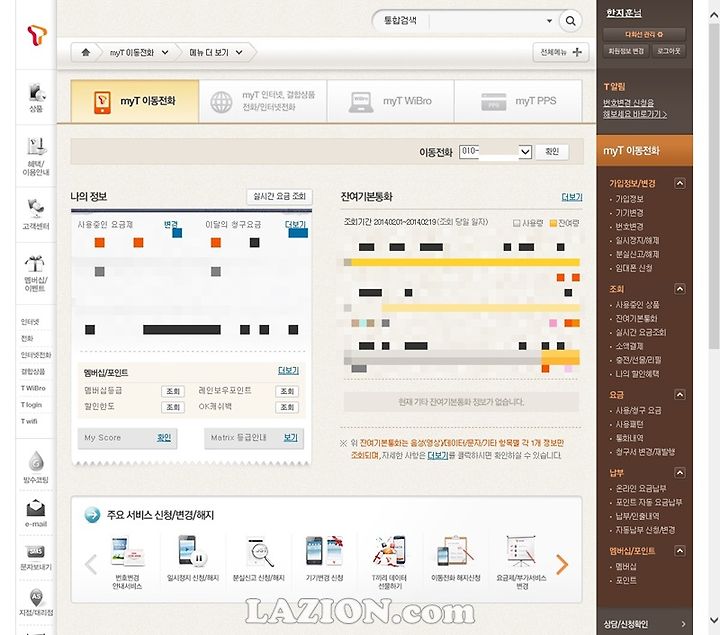Click the My Score 확인 link
The height and width of the screenshot is (635, 720).
[x=164, y=438]
